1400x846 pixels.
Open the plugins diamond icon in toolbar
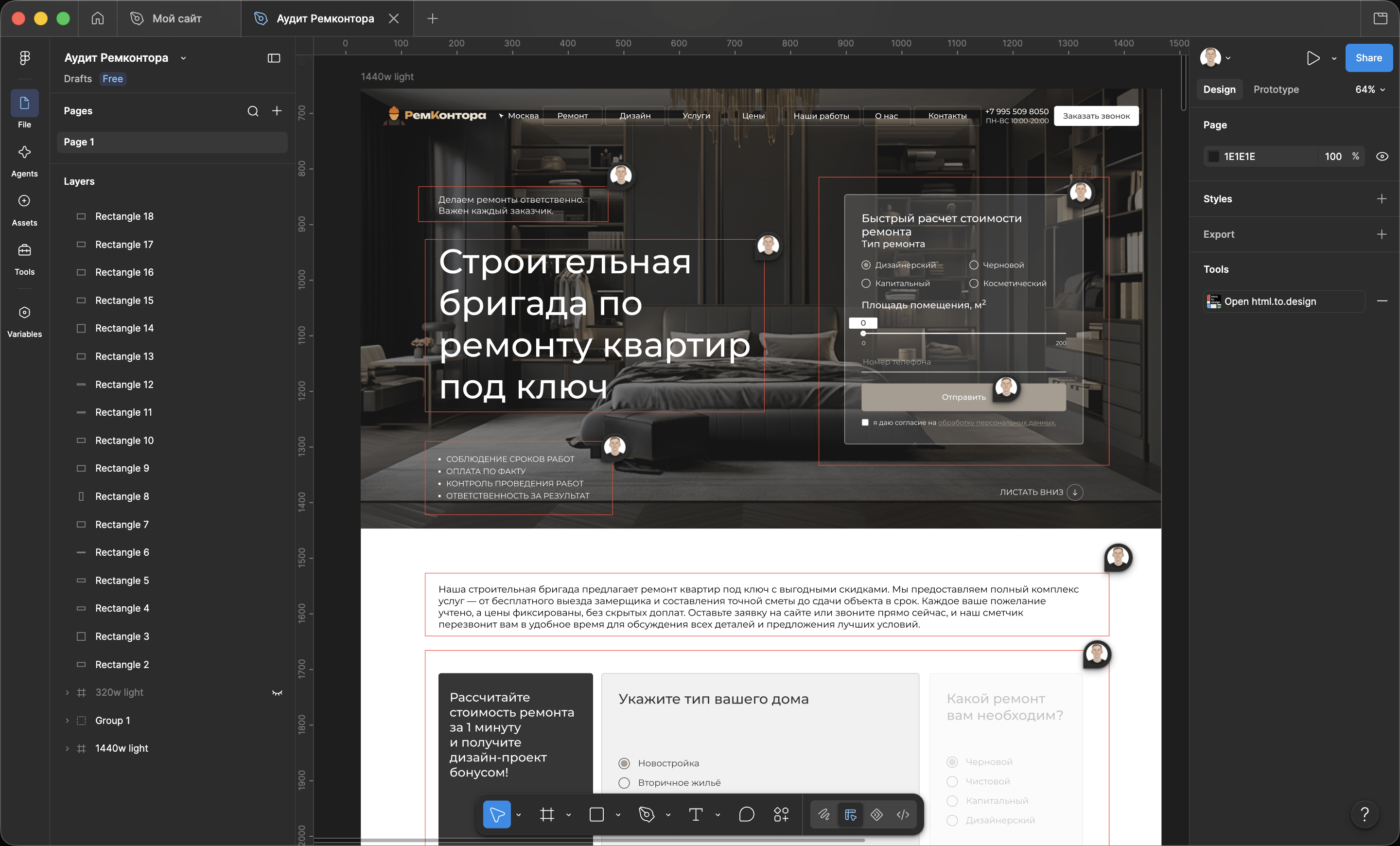click(877, 814)
